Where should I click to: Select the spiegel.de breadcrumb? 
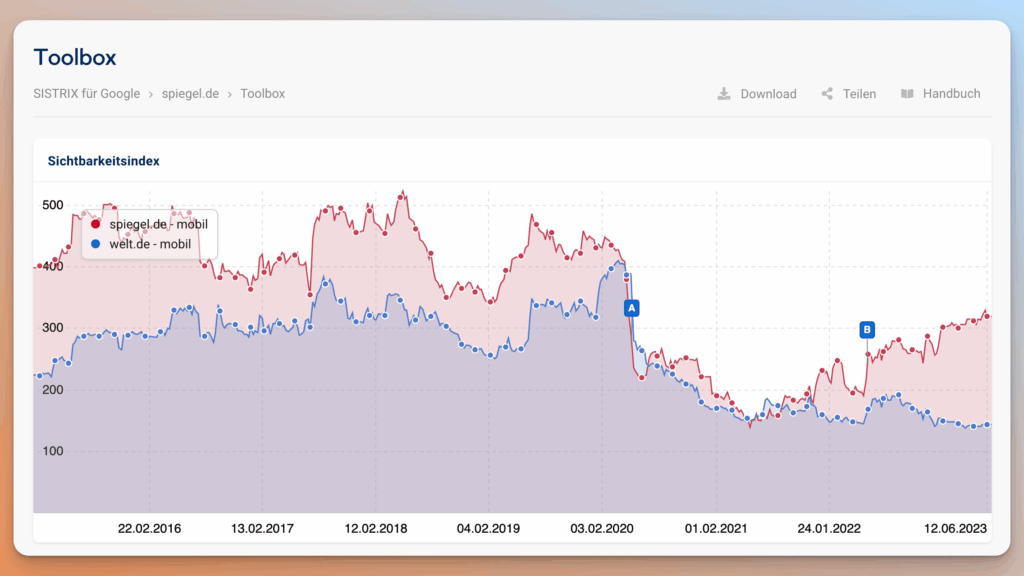coord(190,93)
